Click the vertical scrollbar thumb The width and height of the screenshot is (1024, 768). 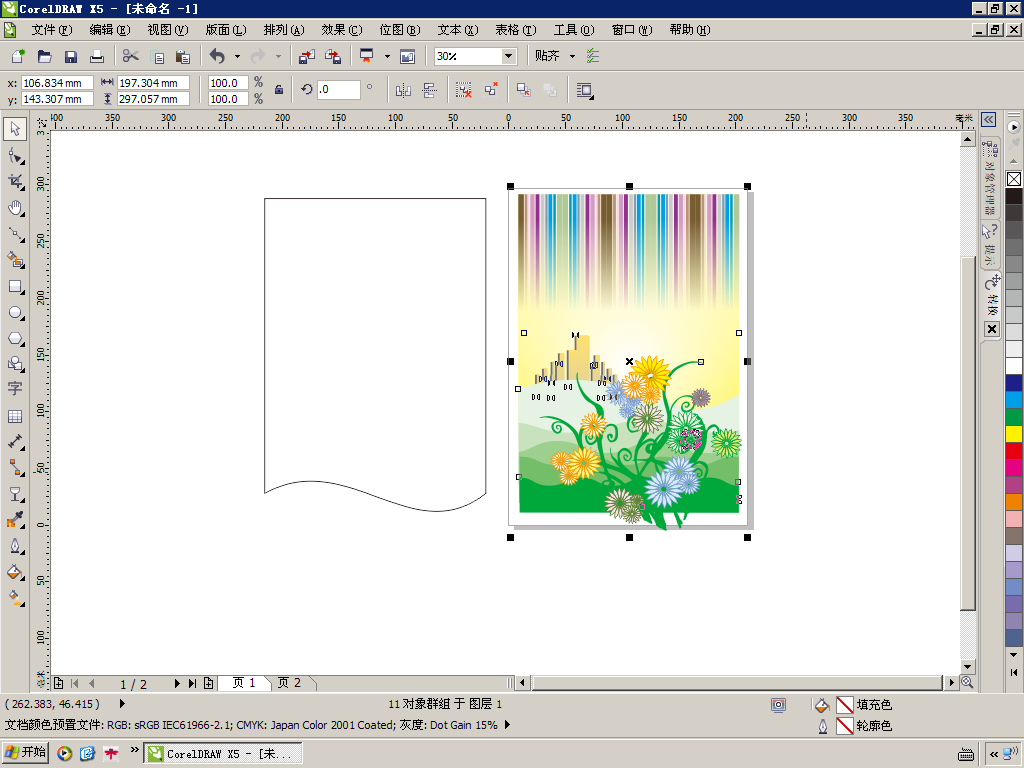[x=968, y=434]
